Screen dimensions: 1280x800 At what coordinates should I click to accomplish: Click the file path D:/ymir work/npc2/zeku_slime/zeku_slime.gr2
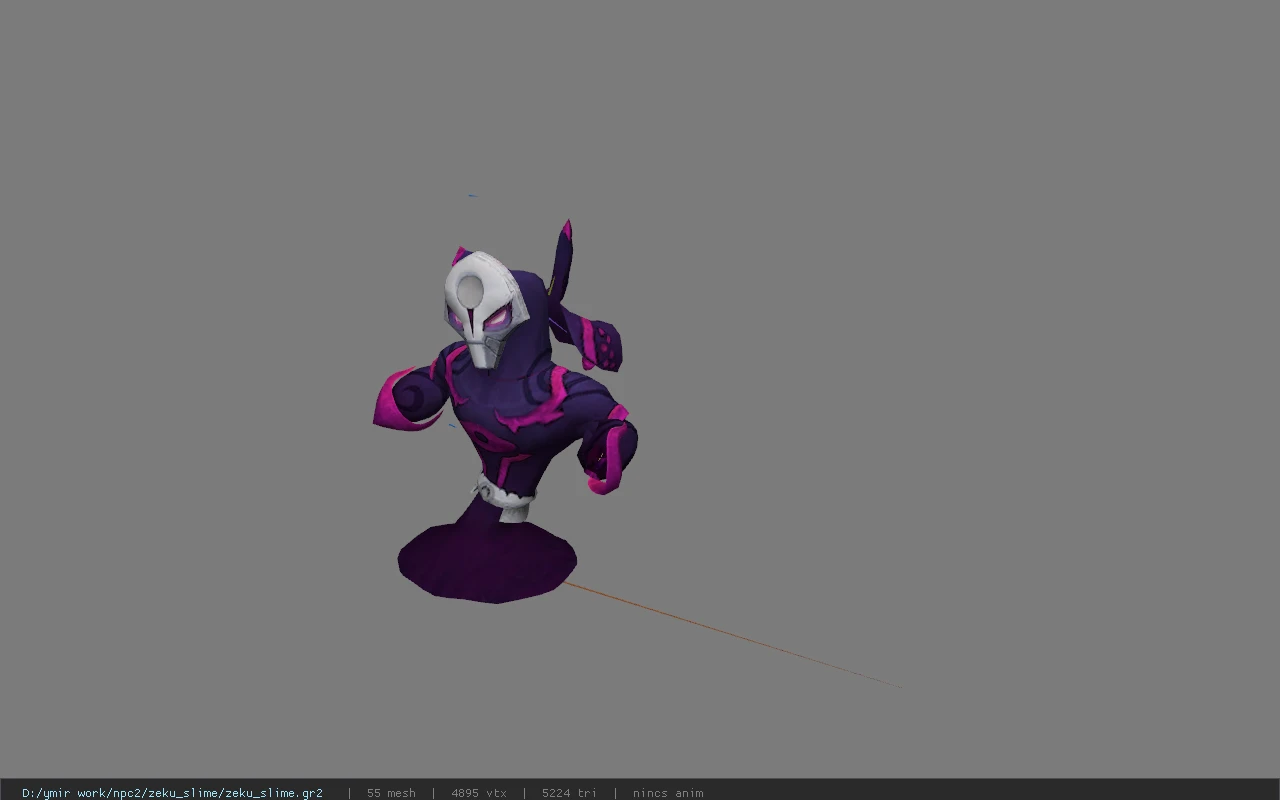(x=172, y=793)
